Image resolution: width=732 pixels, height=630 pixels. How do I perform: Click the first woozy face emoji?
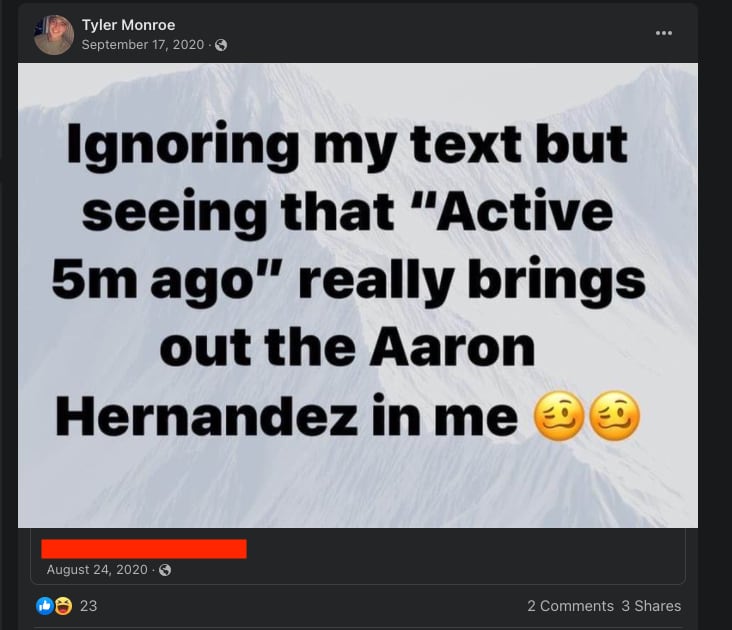559,416
